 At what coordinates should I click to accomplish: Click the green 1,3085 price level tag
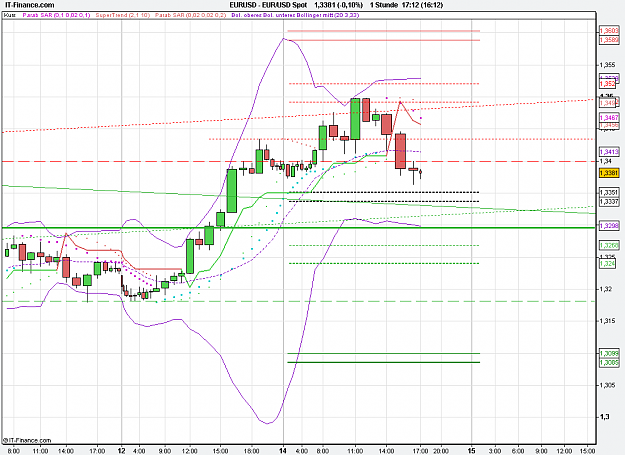[x=609, y=363]
